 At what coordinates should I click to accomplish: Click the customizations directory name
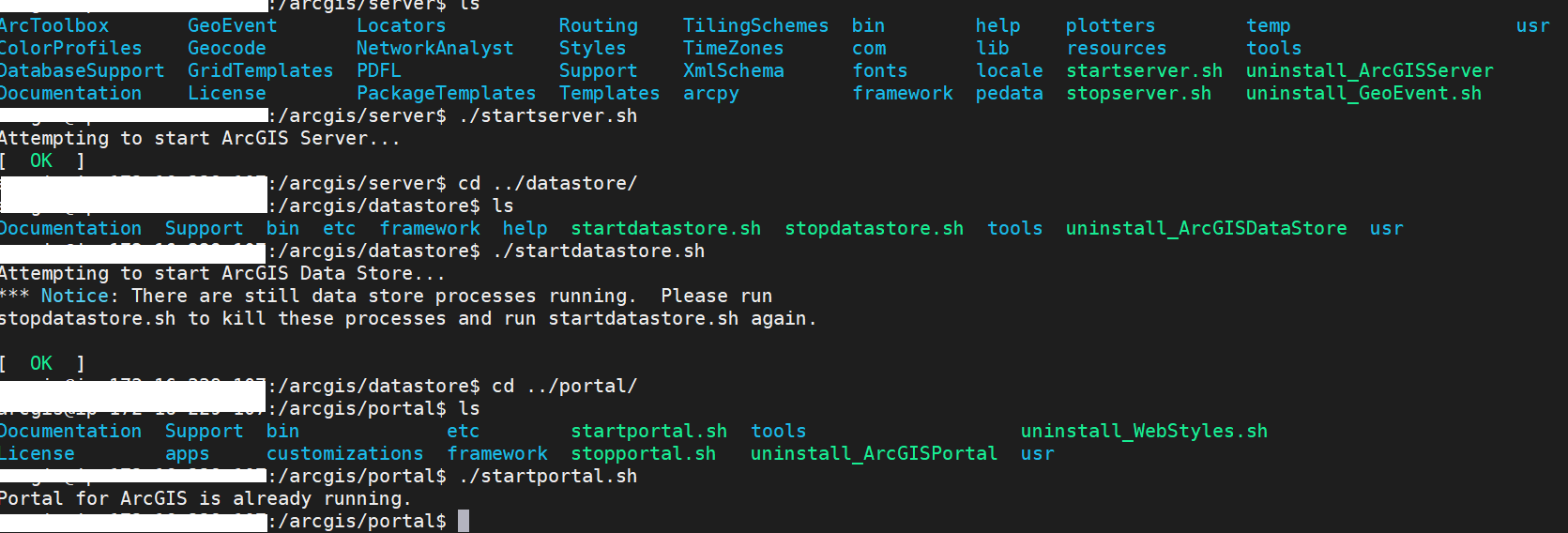(x=345, y=453)
